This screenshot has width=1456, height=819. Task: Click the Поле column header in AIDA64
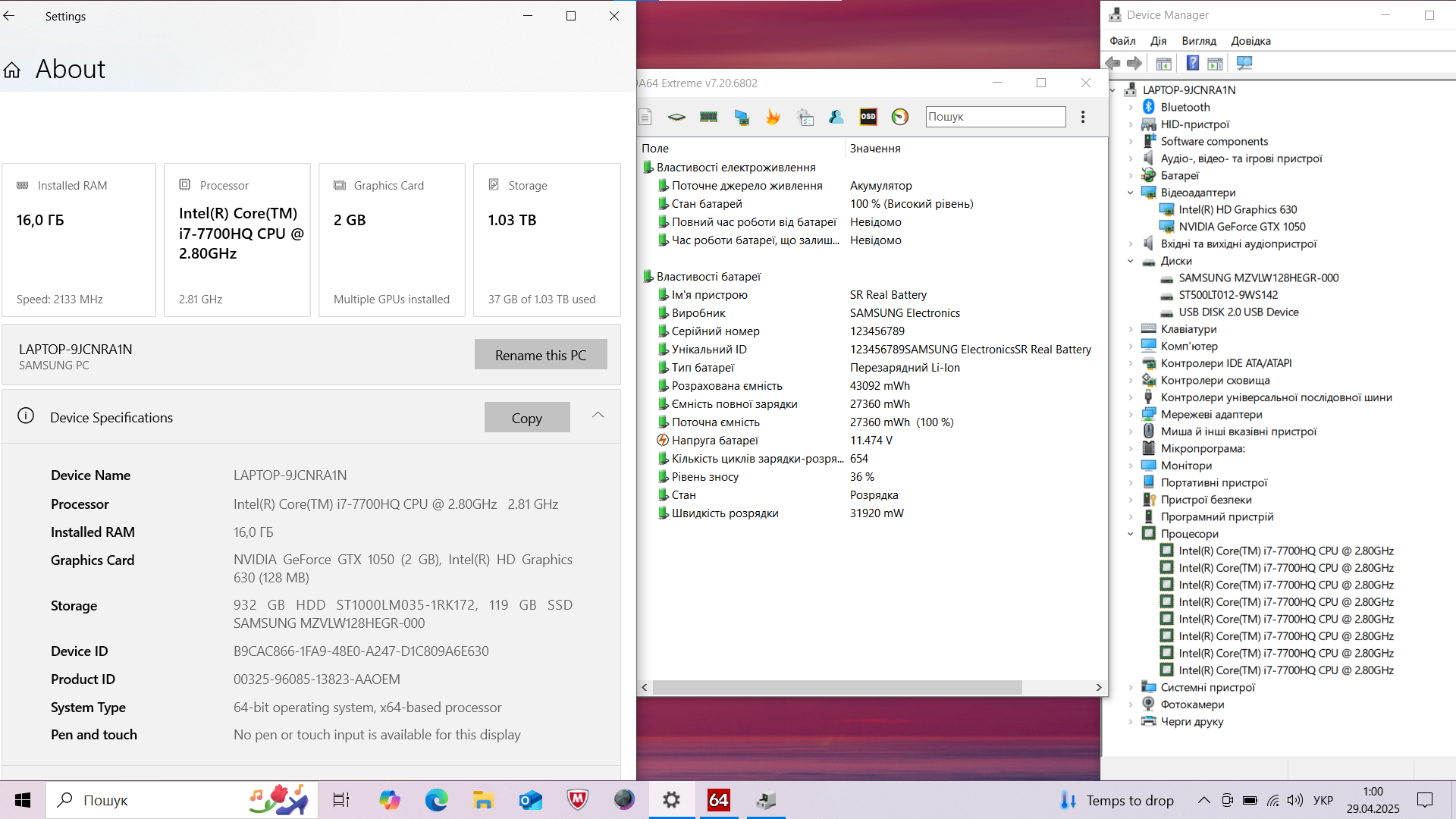741,149
